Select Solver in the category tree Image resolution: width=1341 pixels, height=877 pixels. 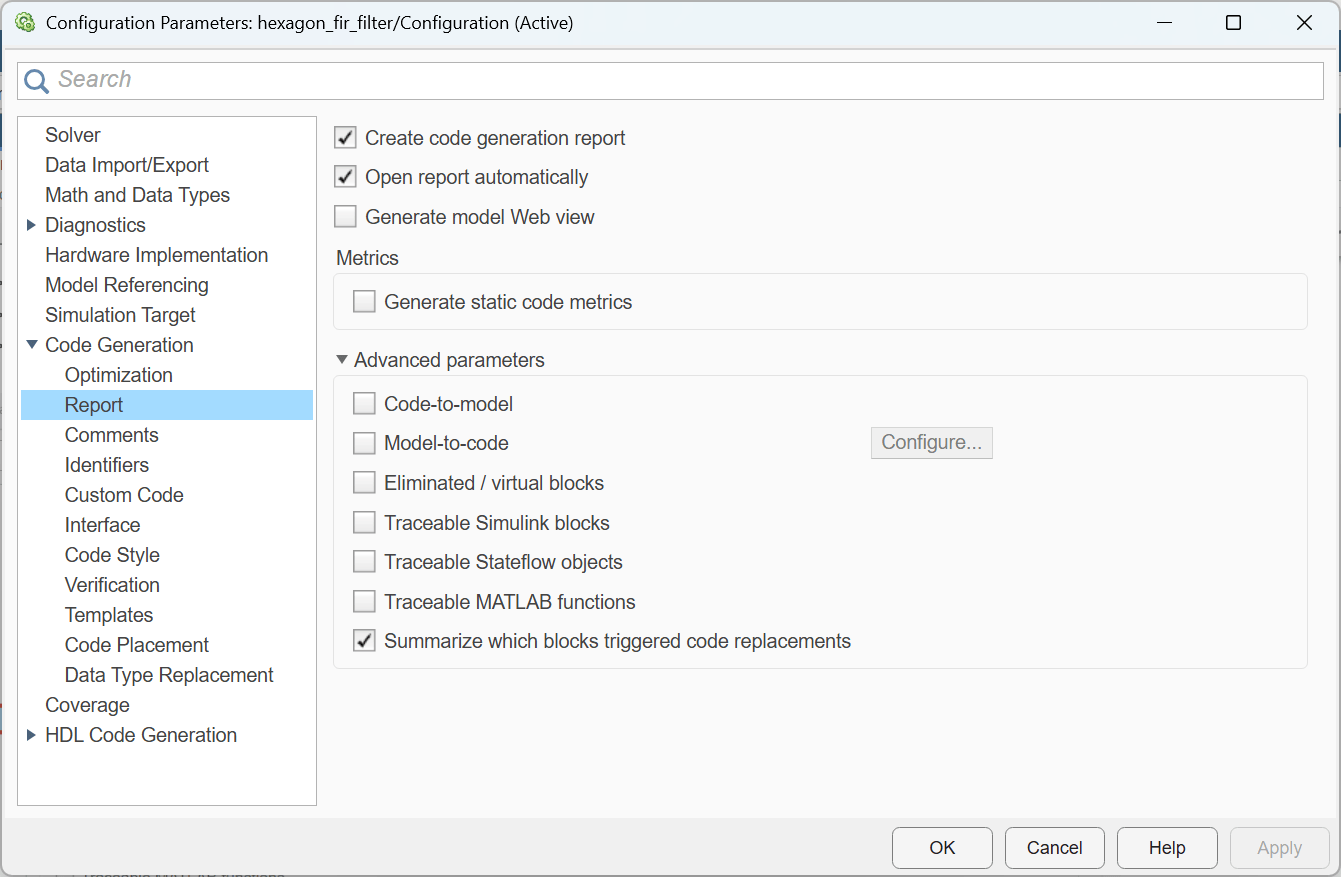(x=73, y=135)
